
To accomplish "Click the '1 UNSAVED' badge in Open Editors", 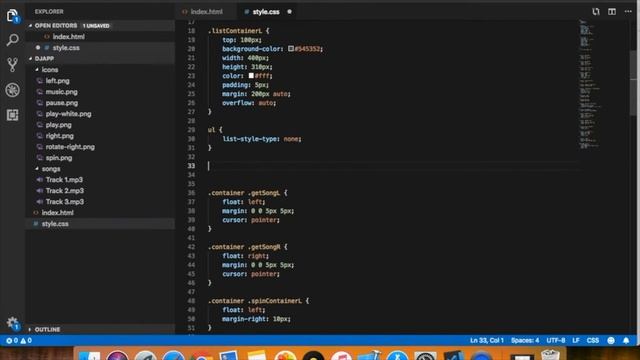I will click(96, 26).
